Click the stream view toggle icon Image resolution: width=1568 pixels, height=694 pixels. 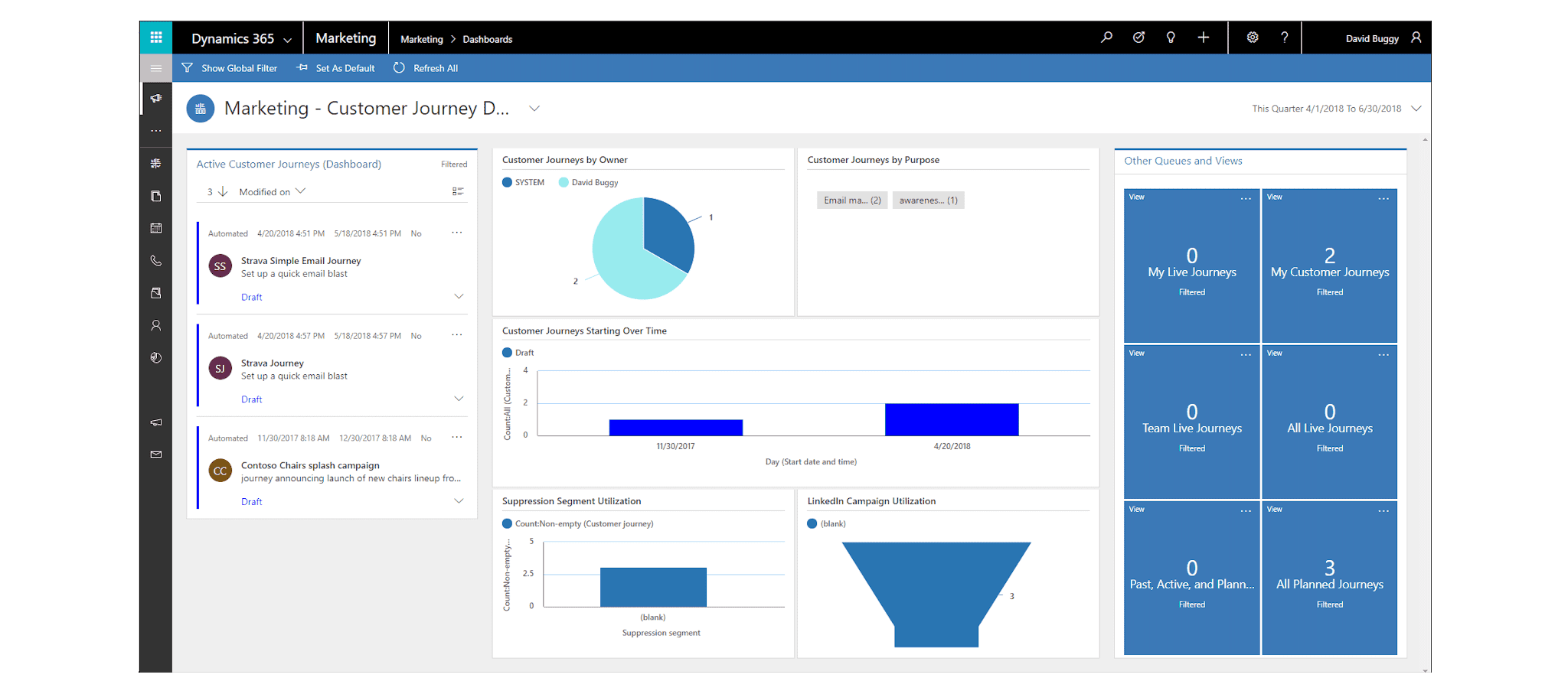coord(458,191)
